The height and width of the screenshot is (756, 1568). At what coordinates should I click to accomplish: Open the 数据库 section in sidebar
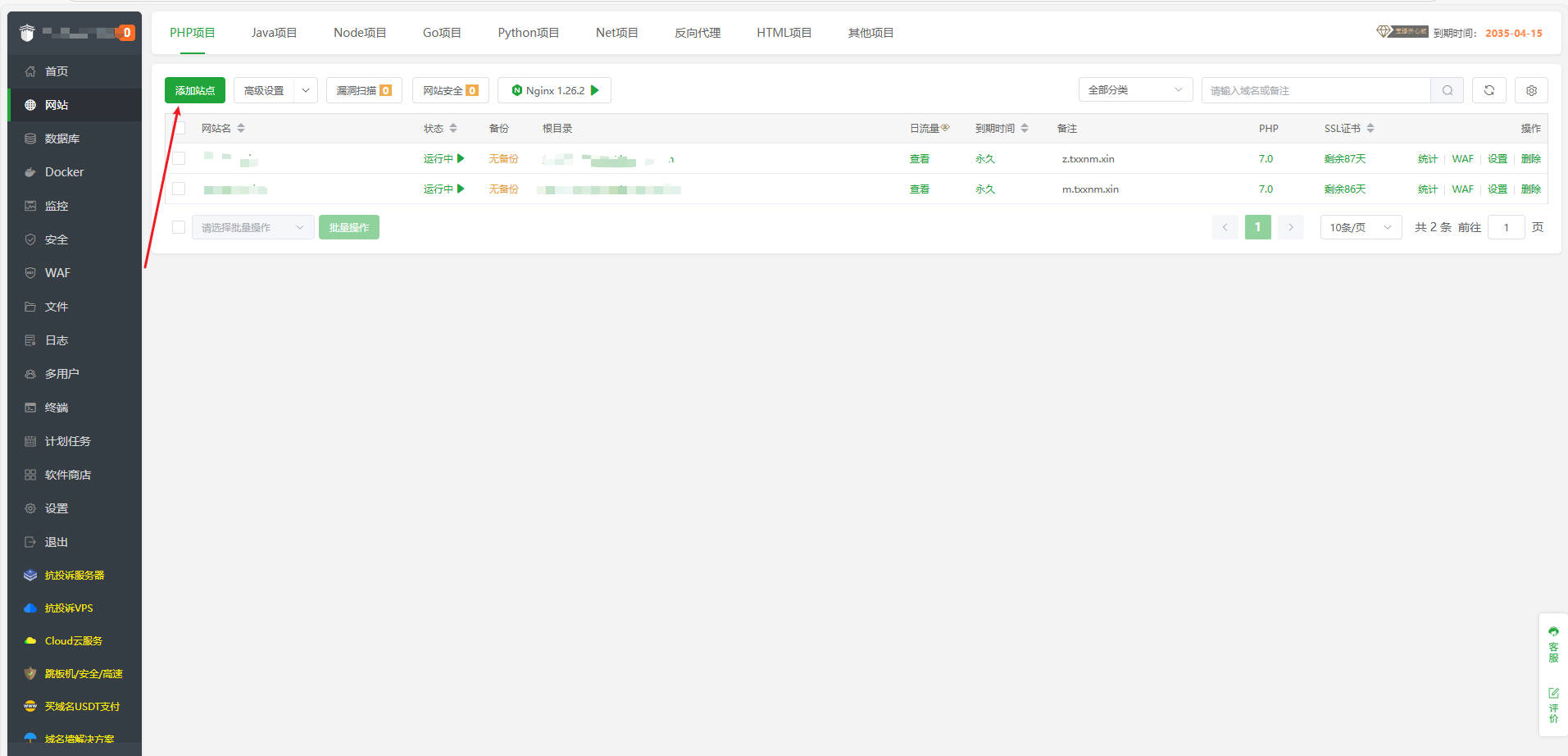[x=61, y=138]
